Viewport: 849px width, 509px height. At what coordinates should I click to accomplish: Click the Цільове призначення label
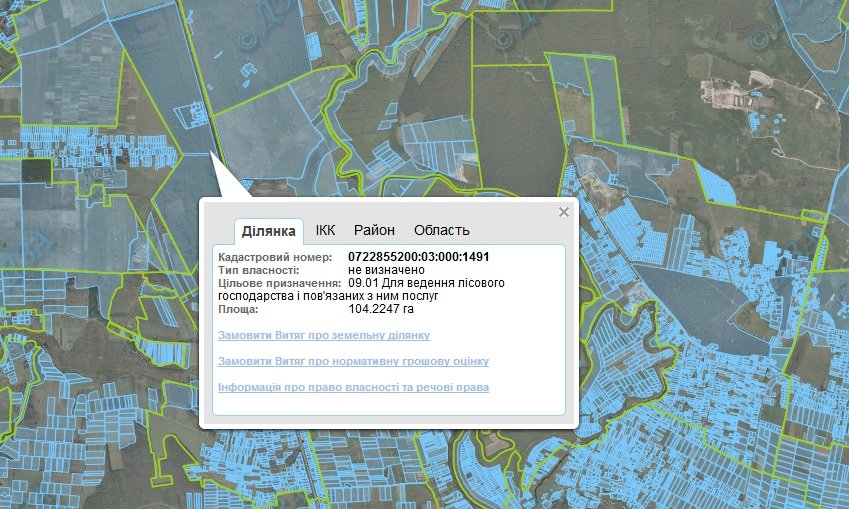point(272,283)
